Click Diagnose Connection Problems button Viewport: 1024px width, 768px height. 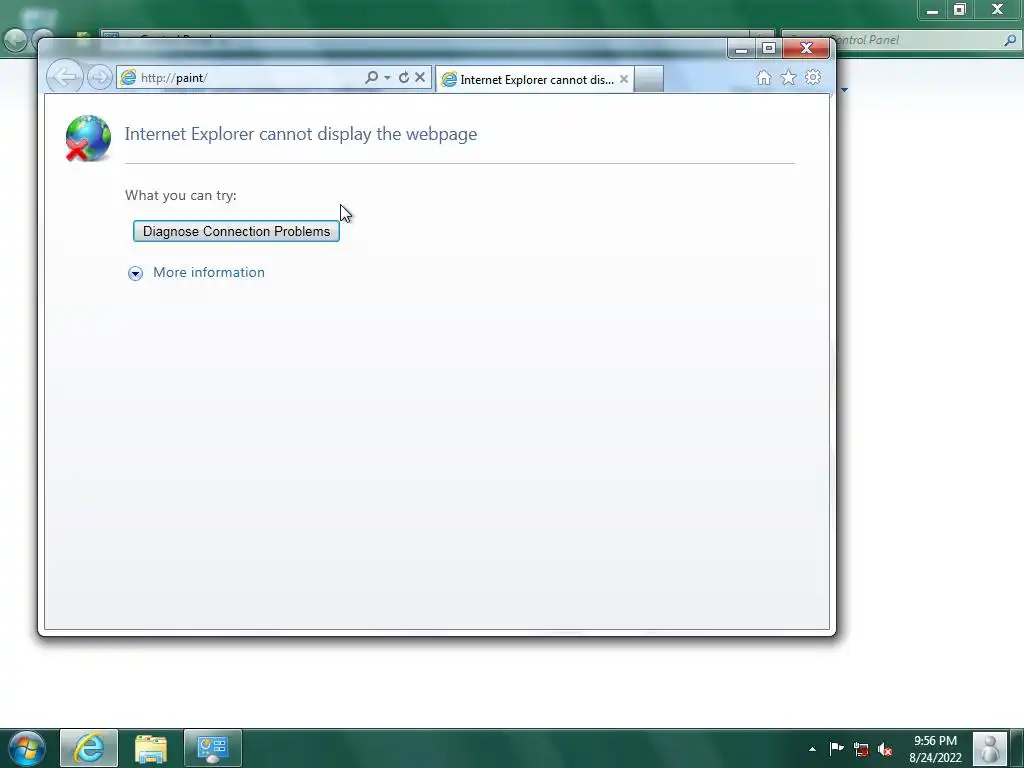tap(236, 231)
